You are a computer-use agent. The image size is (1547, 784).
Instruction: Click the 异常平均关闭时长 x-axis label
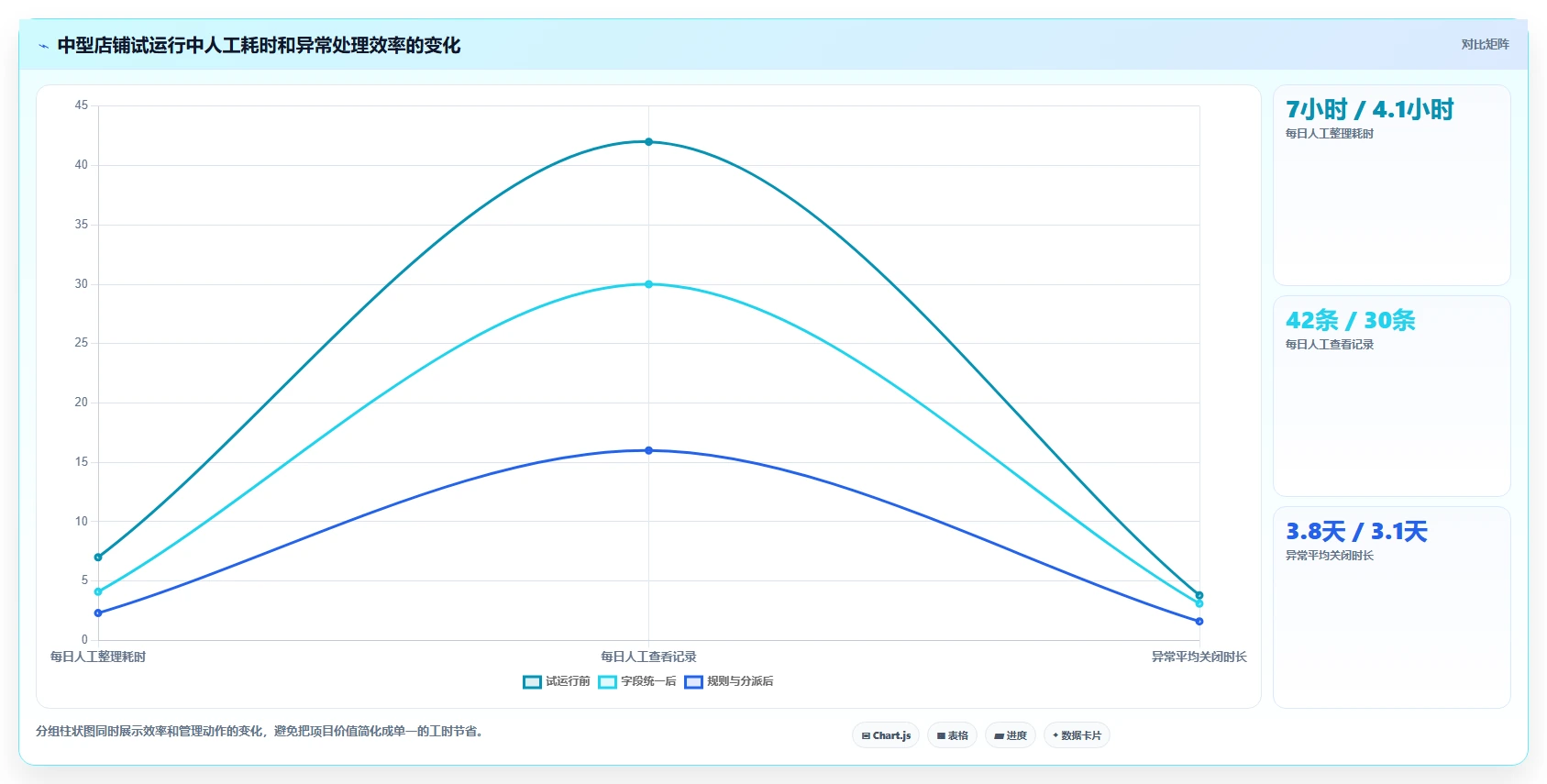tap(1199, 657)
